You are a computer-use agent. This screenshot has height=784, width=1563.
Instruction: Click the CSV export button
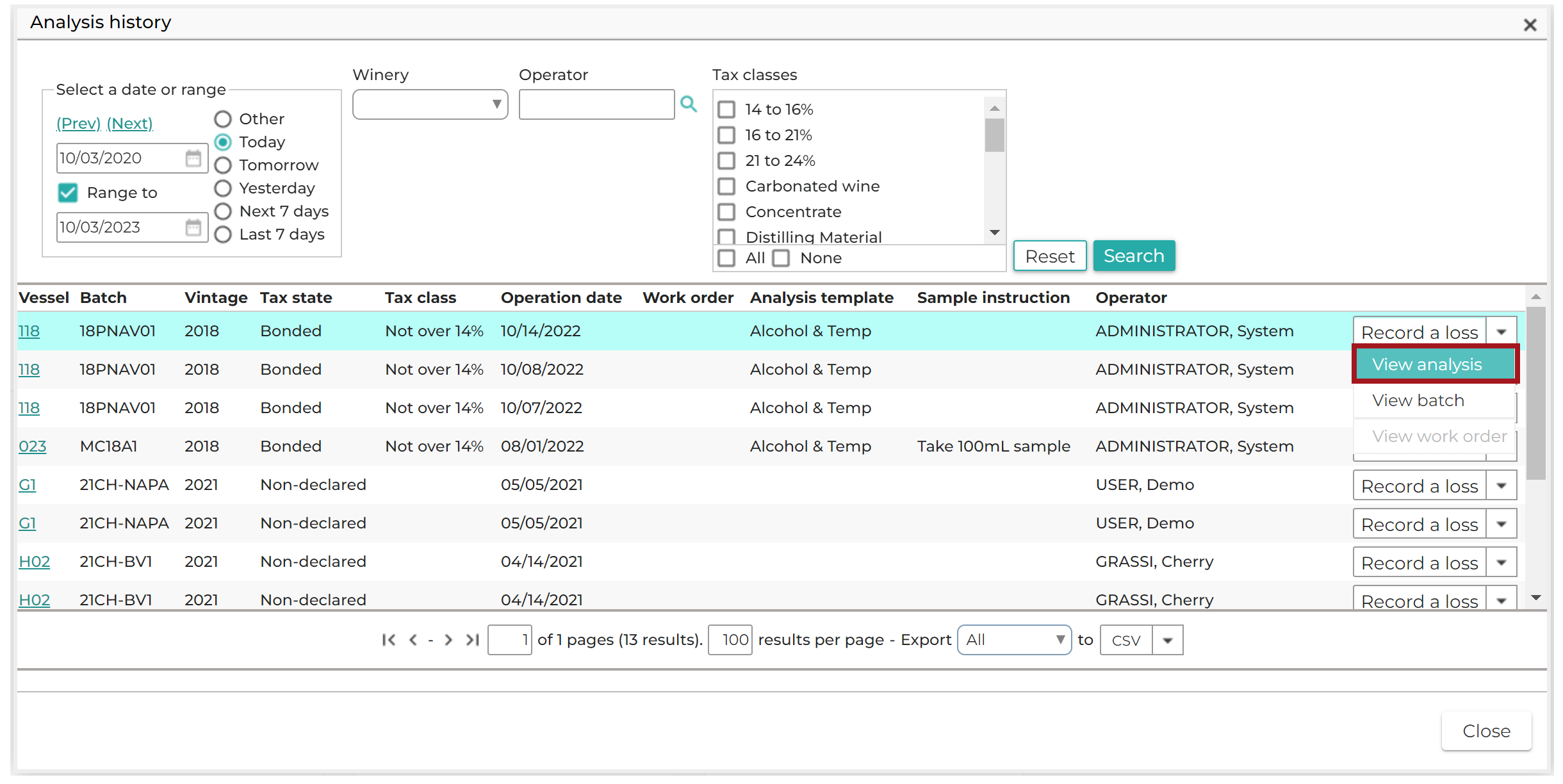[x=1126, y=640]
